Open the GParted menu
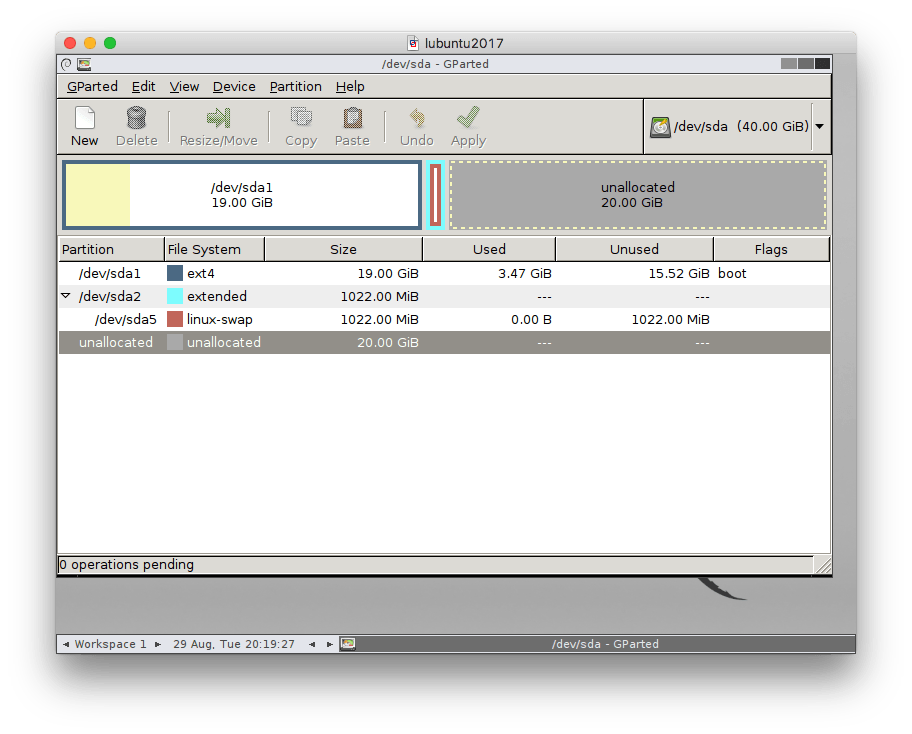This screenshot has width=912, height=734. [x=92, y=87]
